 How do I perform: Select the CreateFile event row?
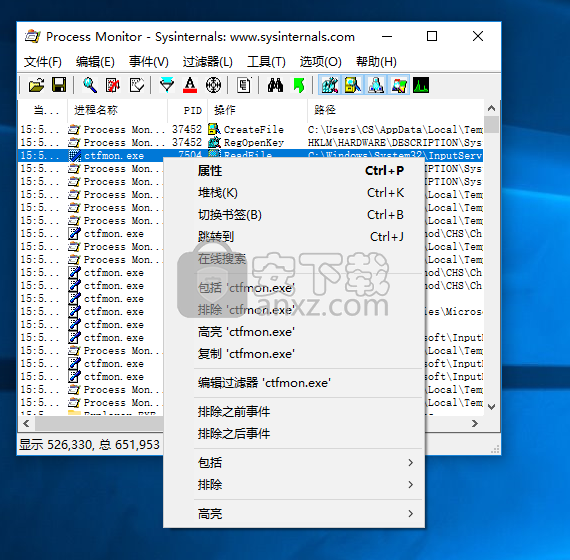point(251,129)
